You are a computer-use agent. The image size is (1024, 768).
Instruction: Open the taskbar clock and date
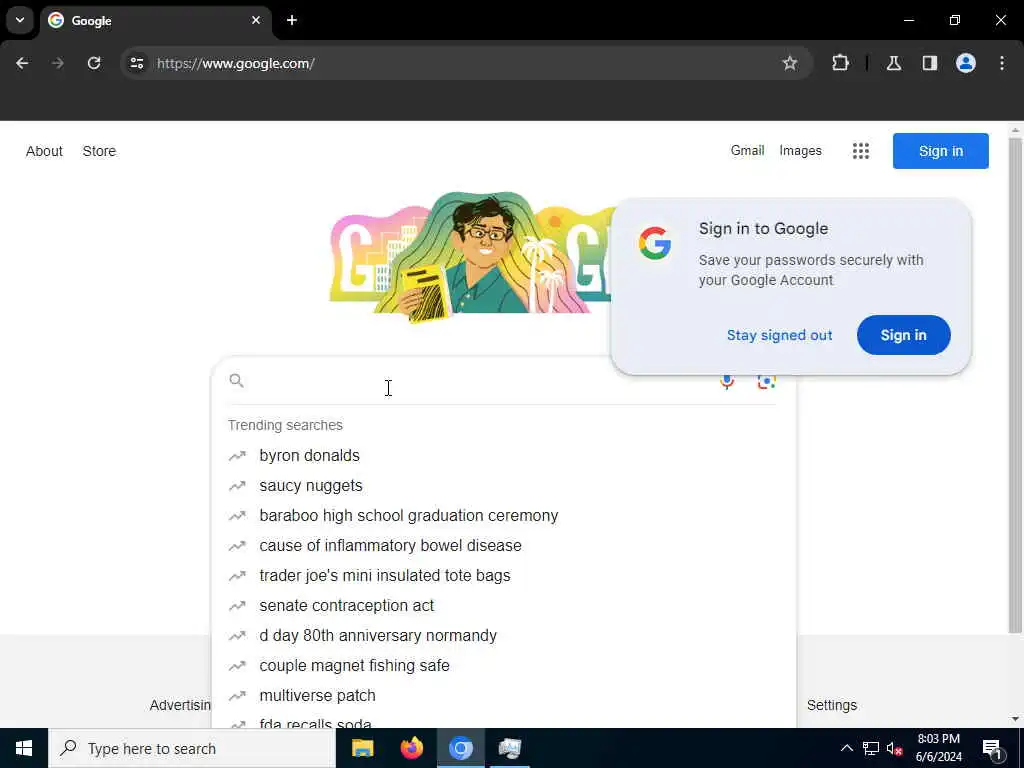938,748
